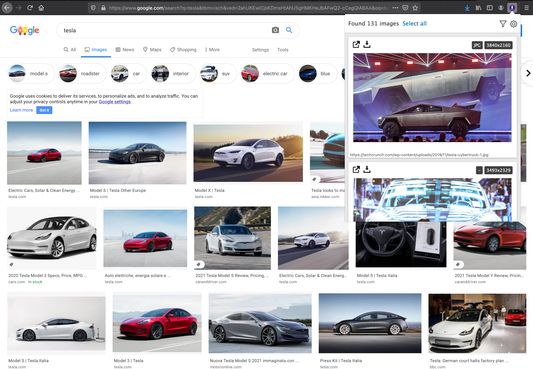
Task: Open the filter funnel in extension popup
Action: [x=503, y=23]
